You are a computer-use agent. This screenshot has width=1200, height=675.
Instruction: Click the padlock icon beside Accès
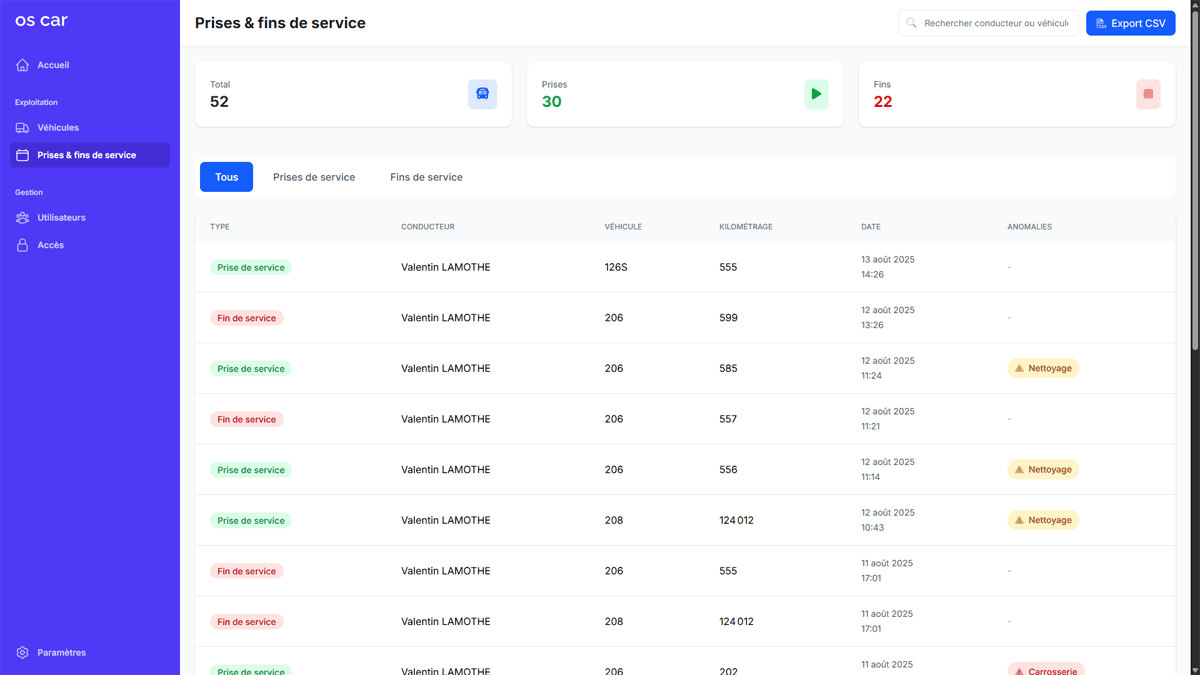[23, 245]
